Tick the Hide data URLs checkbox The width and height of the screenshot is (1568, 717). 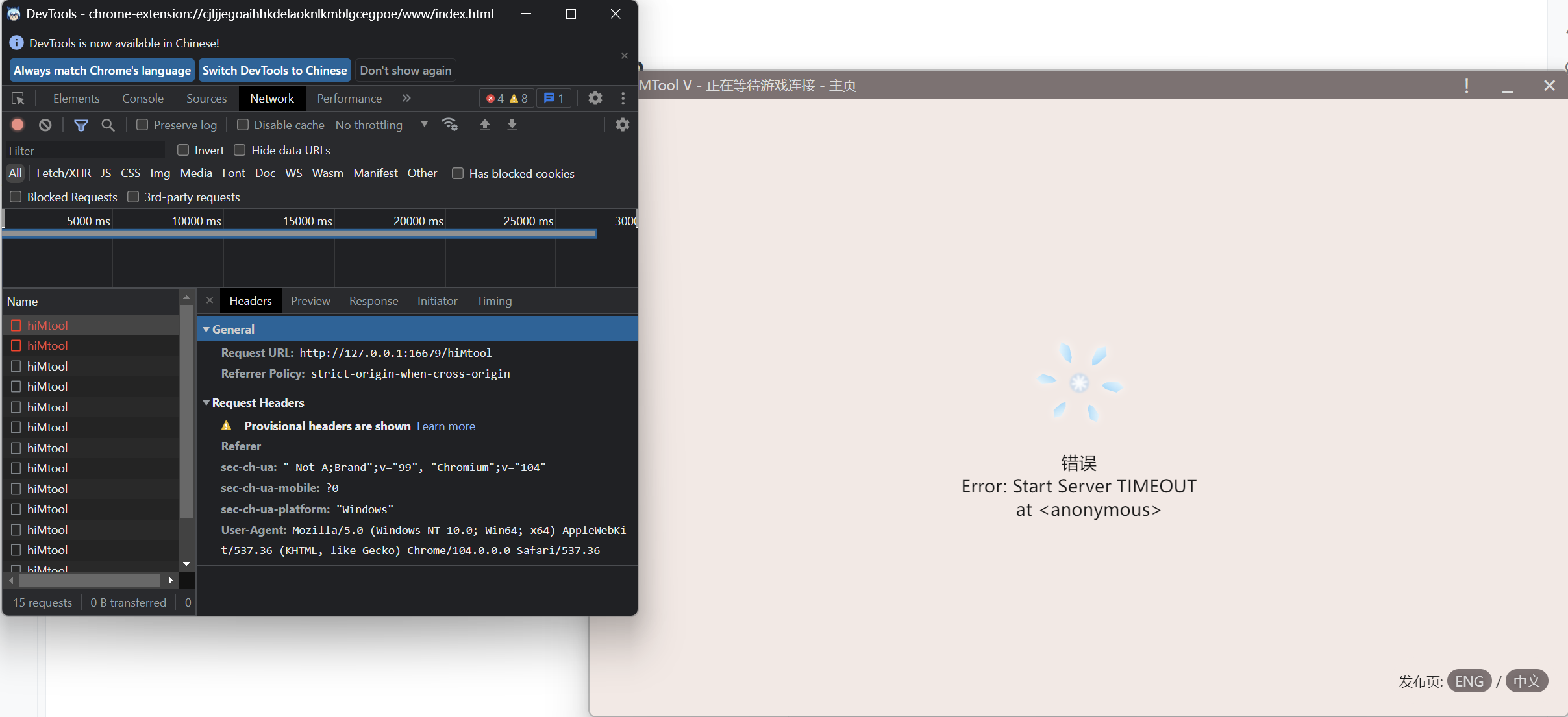coord(240,150)
